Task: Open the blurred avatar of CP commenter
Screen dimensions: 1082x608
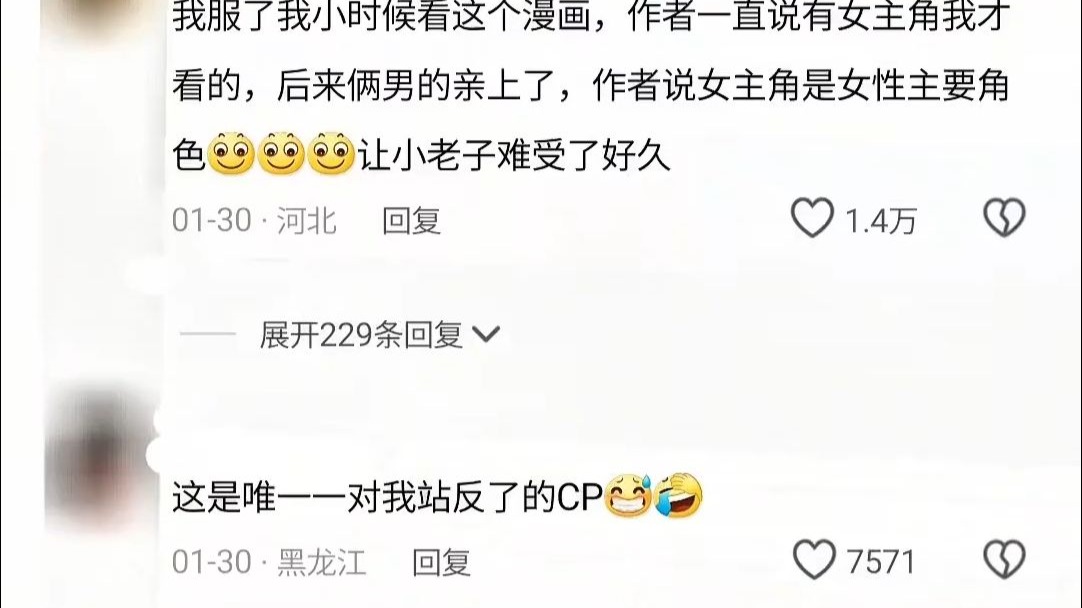Action: (102, 459)
